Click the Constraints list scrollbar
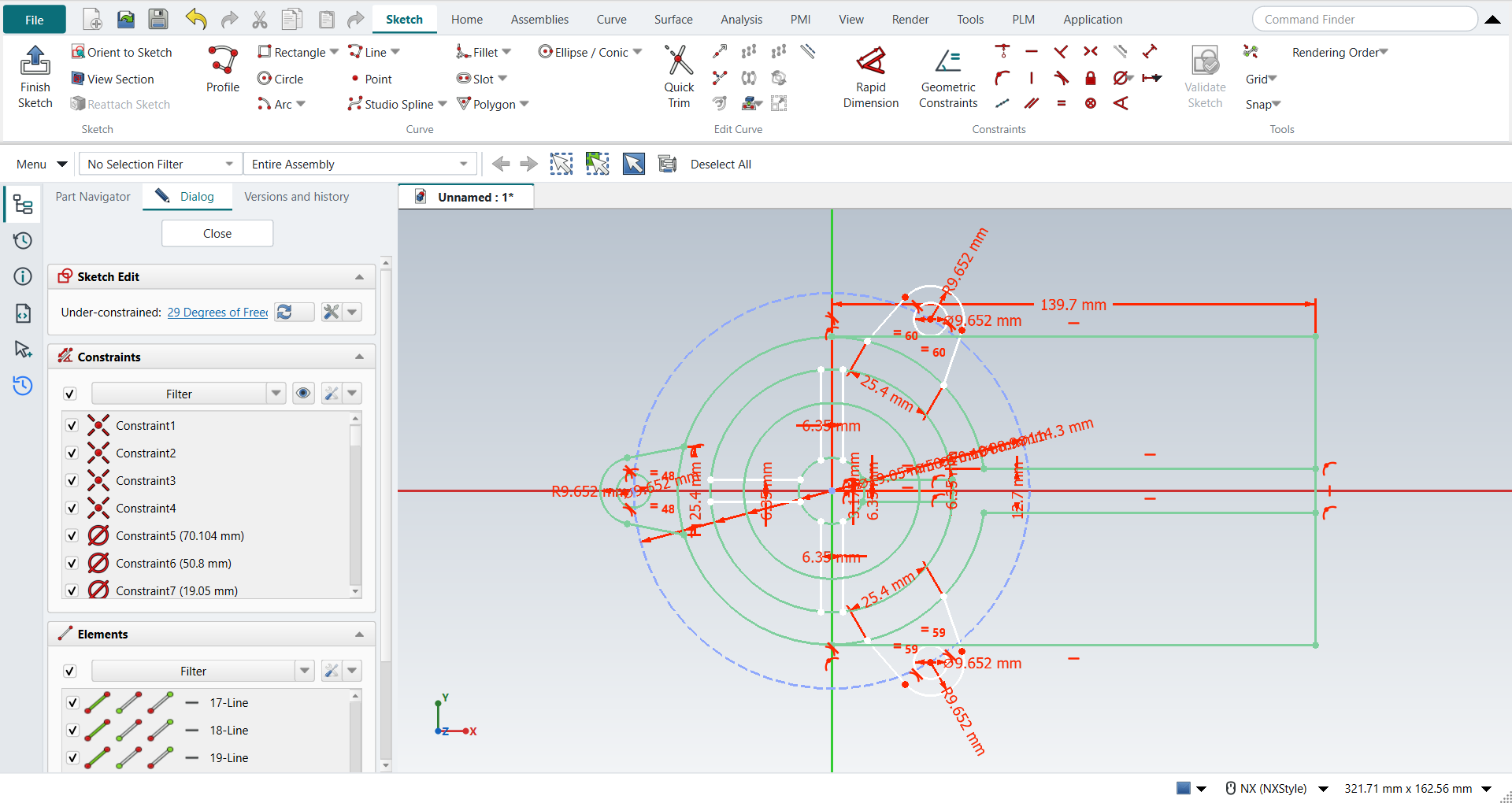 [x=355, y=504]
